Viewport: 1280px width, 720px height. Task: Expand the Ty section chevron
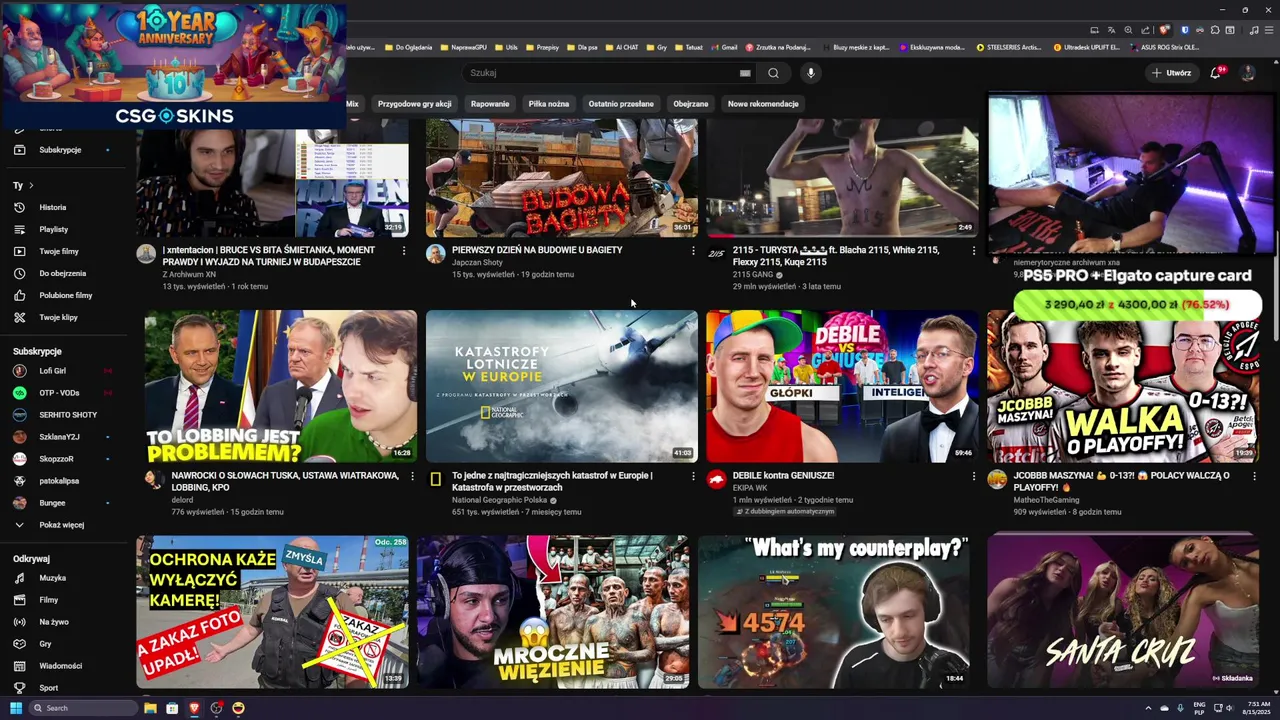click(31, 186)
